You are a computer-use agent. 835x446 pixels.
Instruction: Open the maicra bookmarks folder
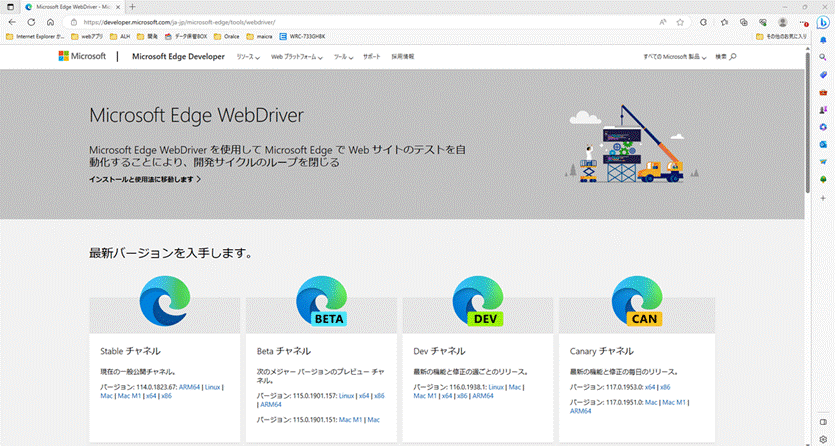(x=259, y=37)
